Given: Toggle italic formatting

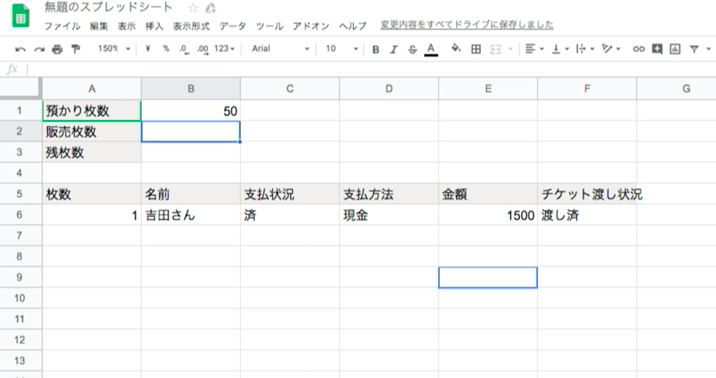Looking at the screenshot, I should pyautogui.click(x=394, y=49).
